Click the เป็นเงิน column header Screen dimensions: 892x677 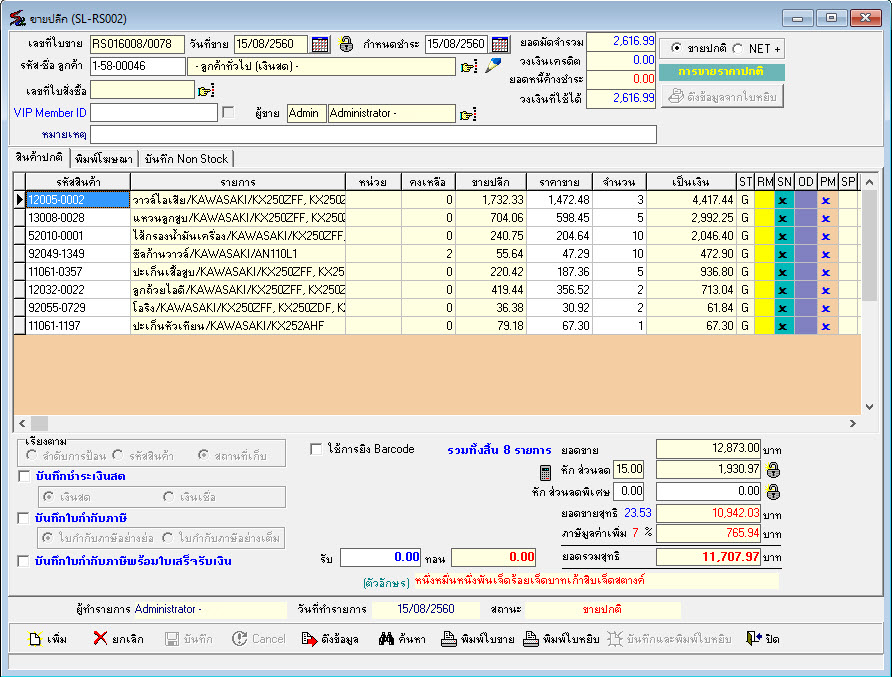coord(691,182)
